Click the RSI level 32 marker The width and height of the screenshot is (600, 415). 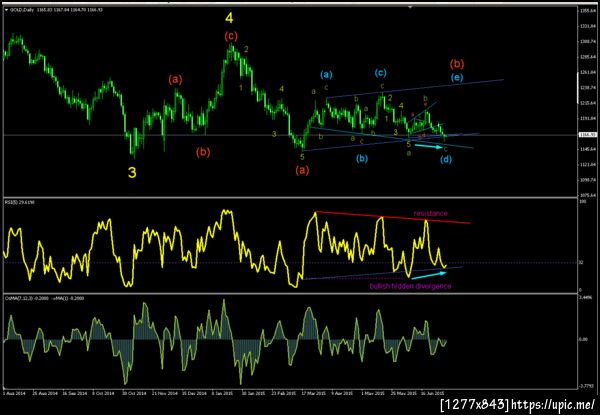click(x=581, y=263)
